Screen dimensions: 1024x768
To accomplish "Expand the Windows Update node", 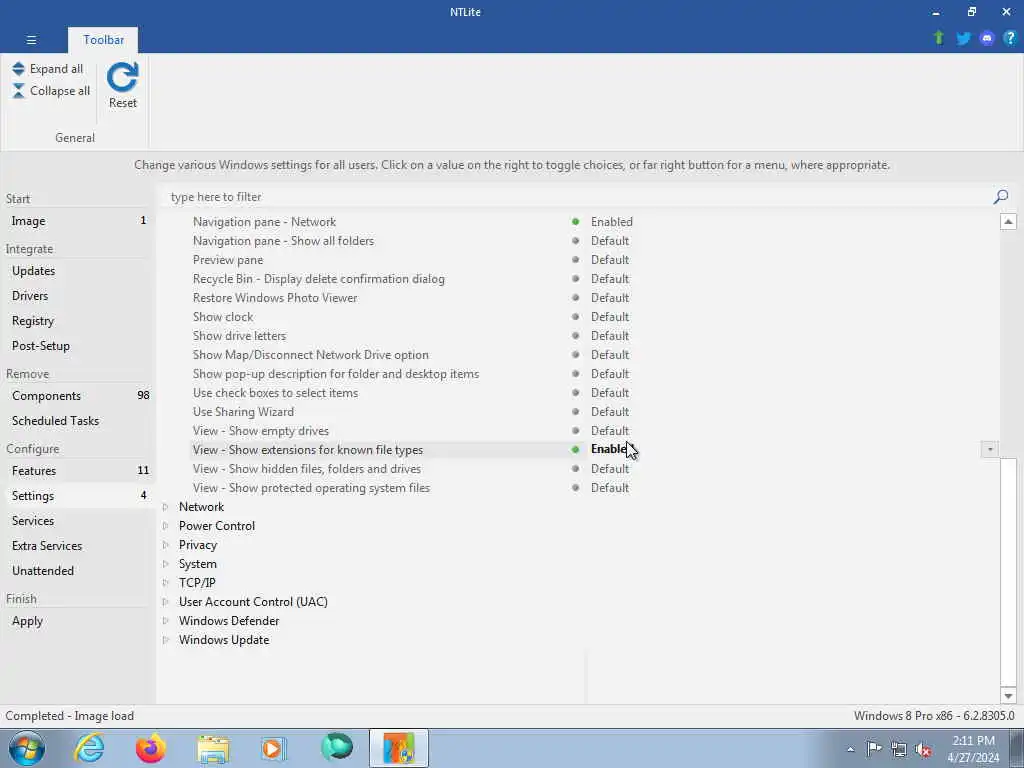I will tap(165, 639).
